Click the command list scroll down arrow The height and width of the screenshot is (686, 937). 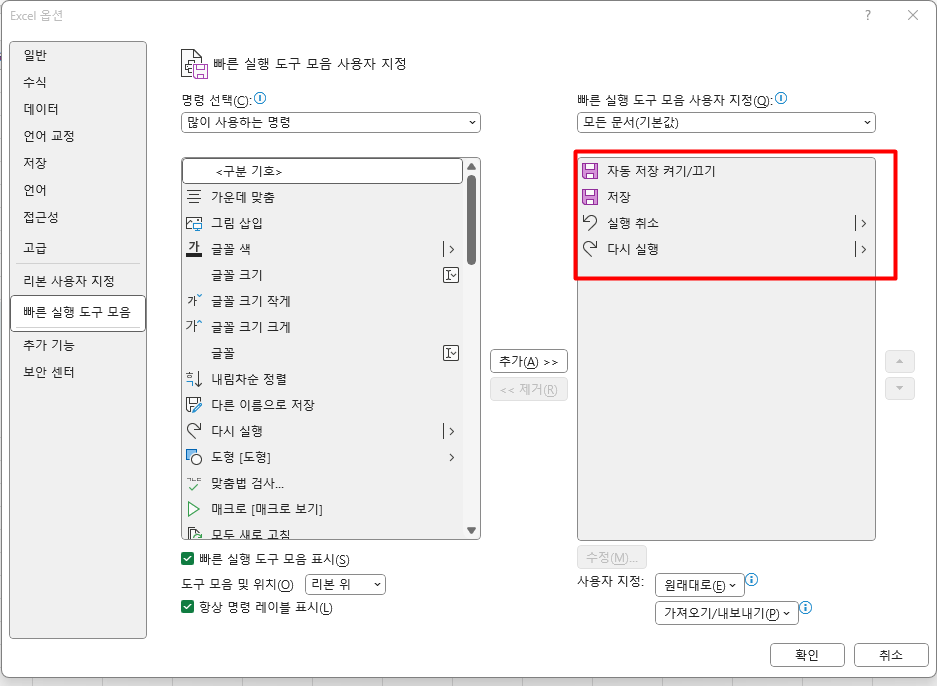(x=471, y=531)
